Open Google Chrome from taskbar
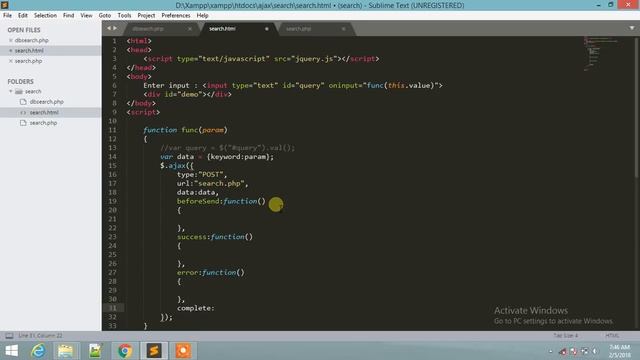The width and height of the screenshot is (640, 360). pos(125,351)
